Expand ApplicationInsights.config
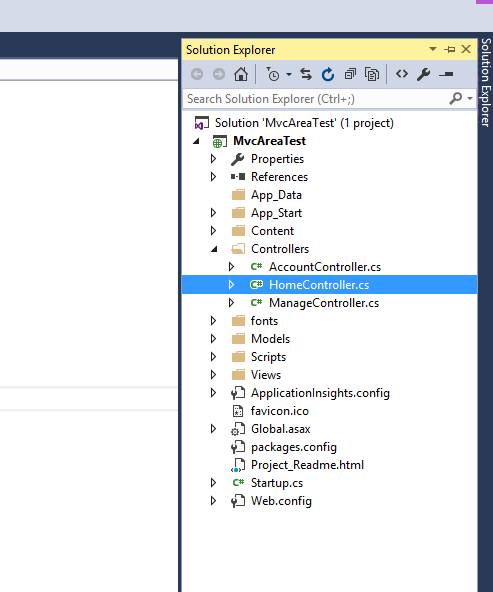 point(213,393)
